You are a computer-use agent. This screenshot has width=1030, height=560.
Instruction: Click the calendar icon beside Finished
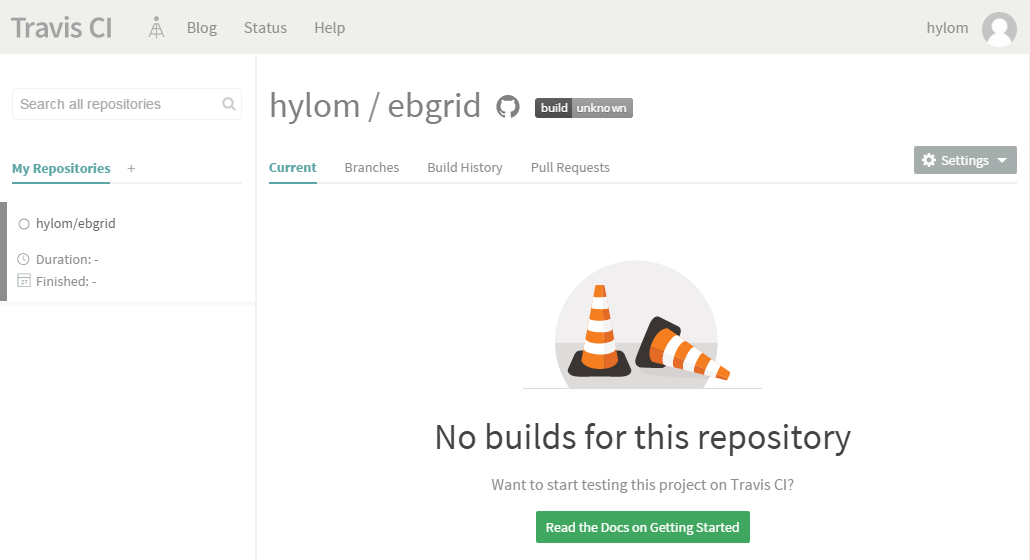[x=24, y=280]
